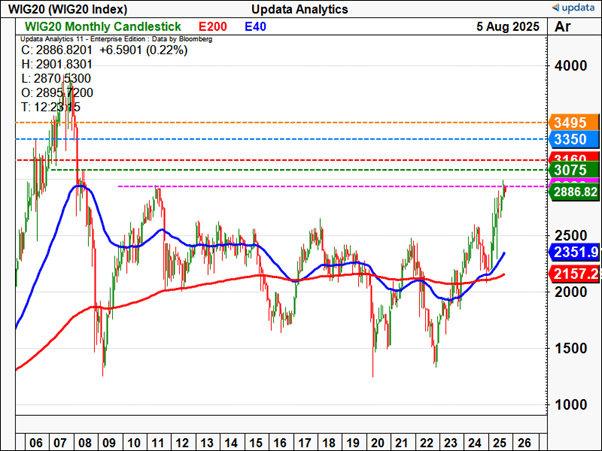Click the 2000 price axis label
This screenshot has width=602, height=451.
(571, 292)
